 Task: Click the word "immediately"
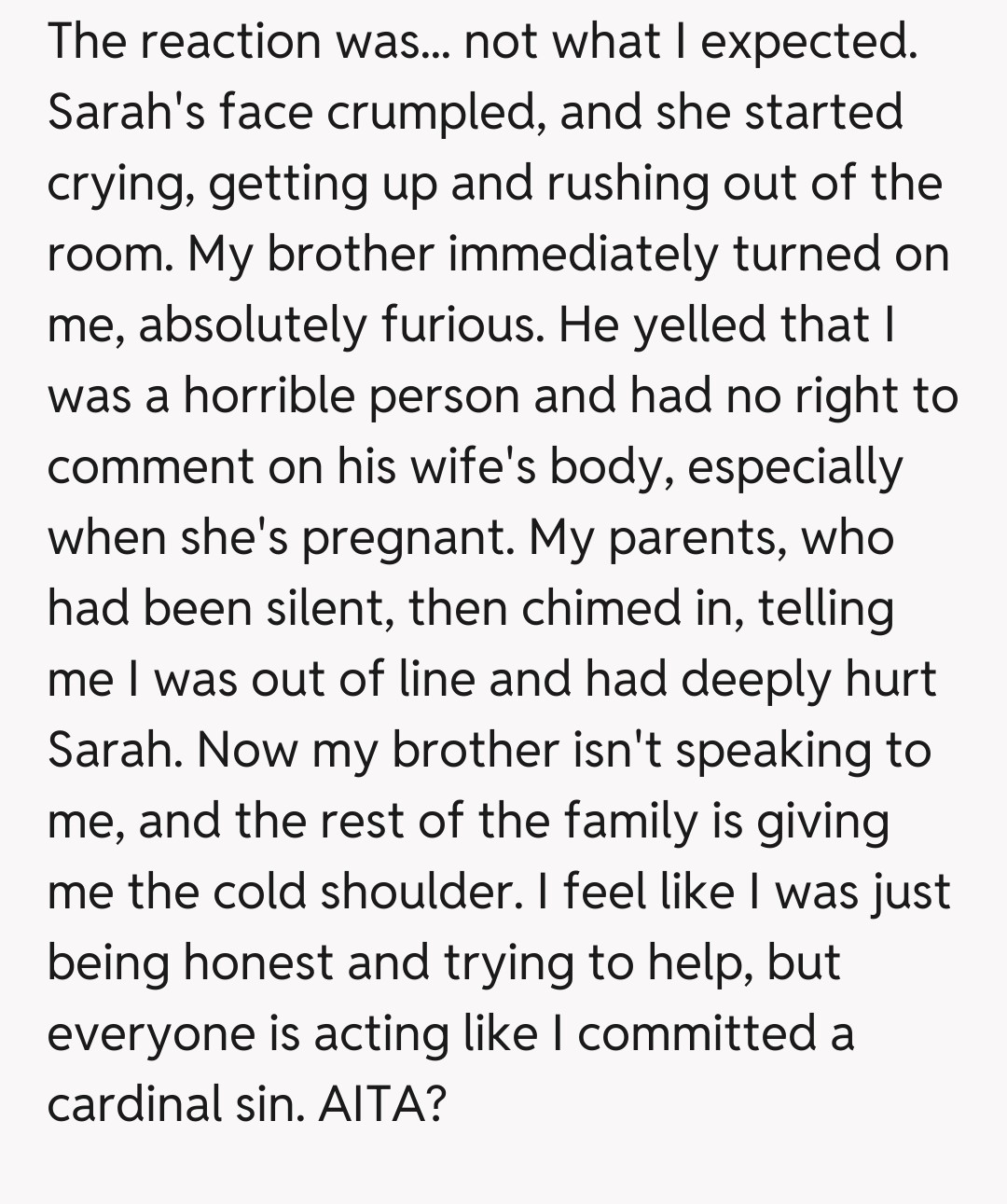coord(584,256)
